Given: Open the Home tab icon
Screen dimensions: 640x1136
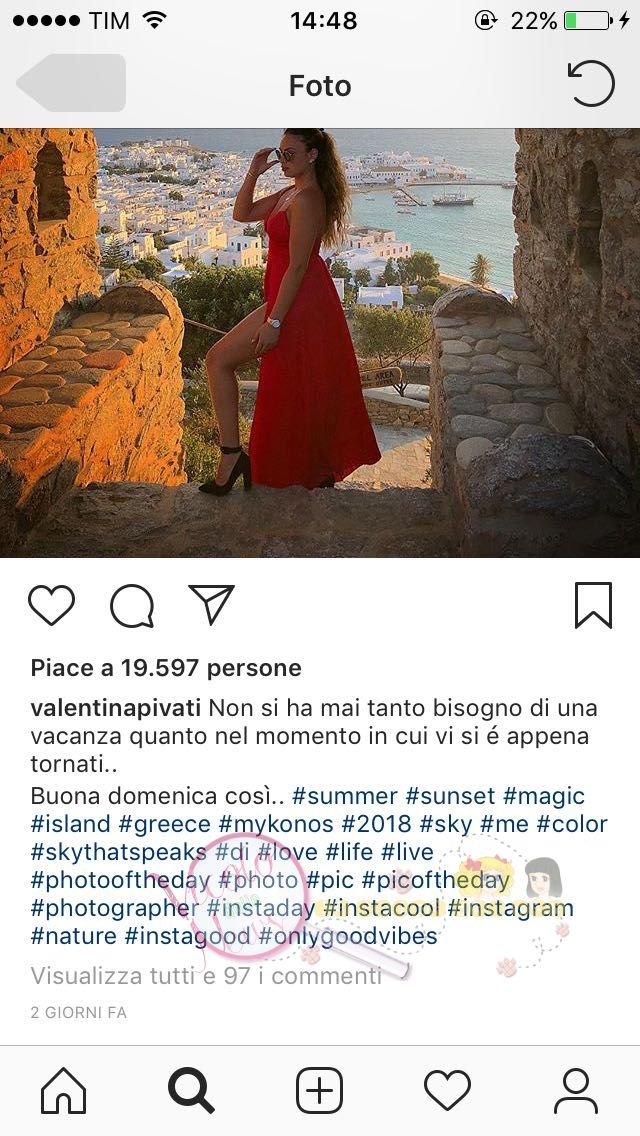Looking at the screenshot, I should [64, 1090].
